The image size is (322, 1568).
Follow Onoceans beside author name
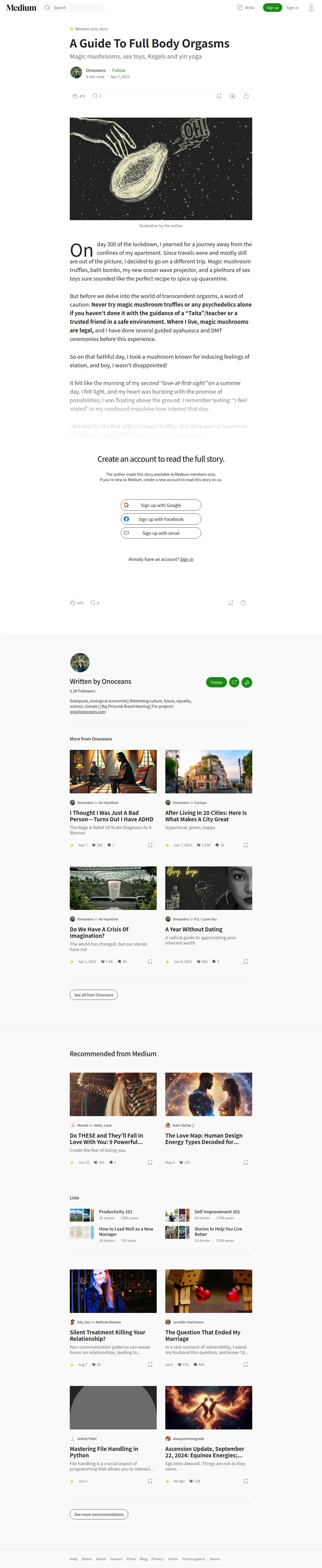point(119,71)
